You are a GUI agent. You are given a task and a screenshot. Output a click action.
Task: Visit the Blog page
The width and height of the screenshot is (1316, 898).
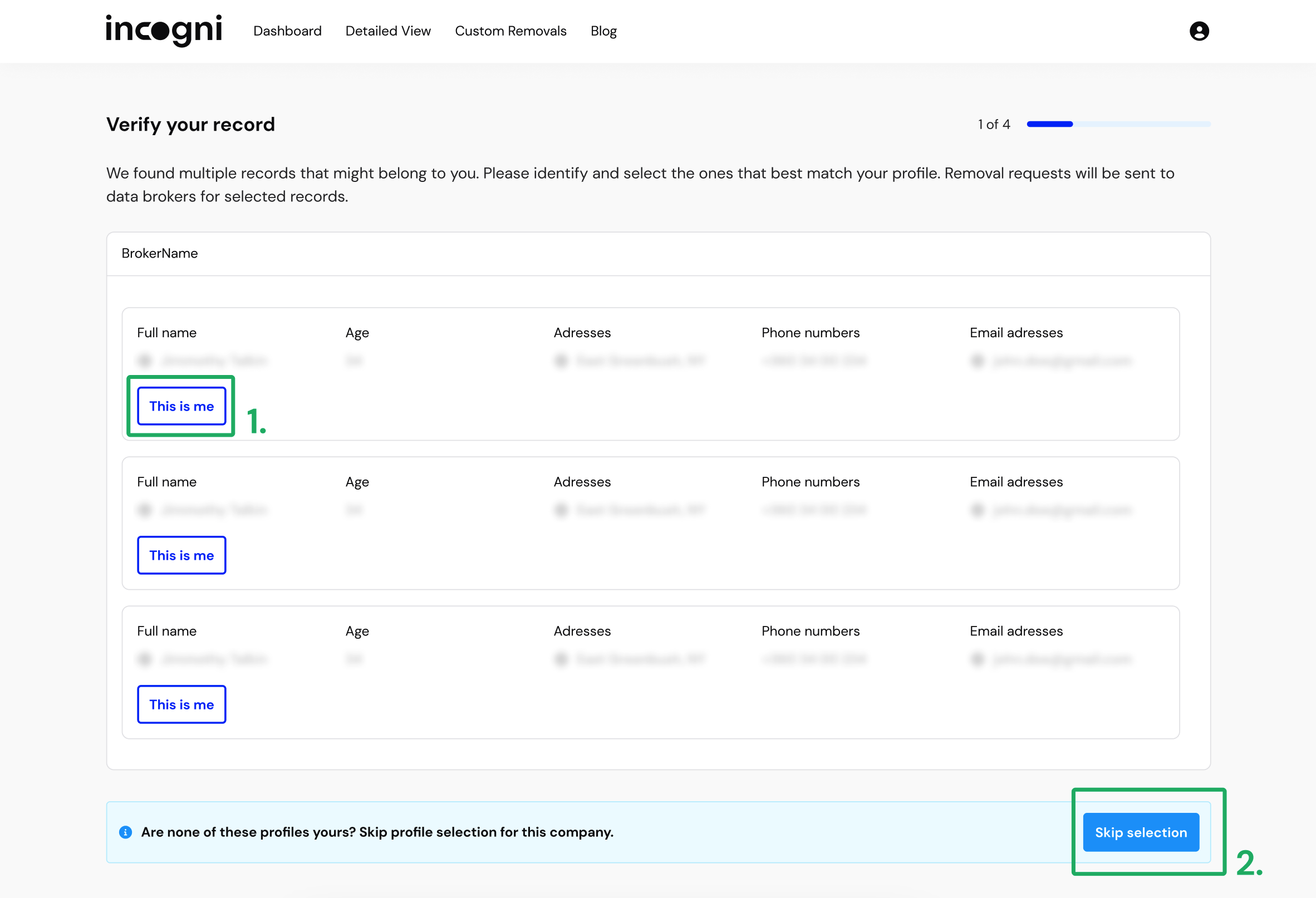click(x=603, y=31)
